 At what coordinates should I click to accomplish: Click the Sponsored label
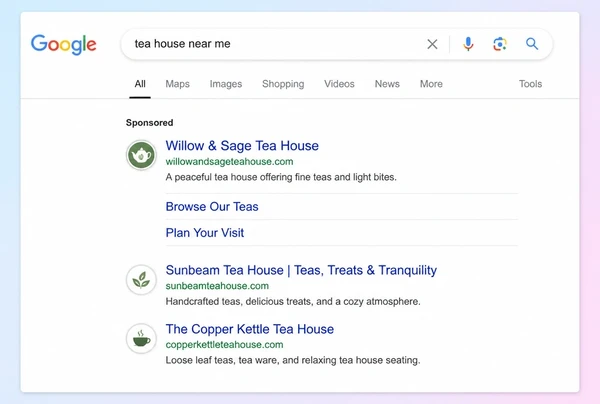150,123
